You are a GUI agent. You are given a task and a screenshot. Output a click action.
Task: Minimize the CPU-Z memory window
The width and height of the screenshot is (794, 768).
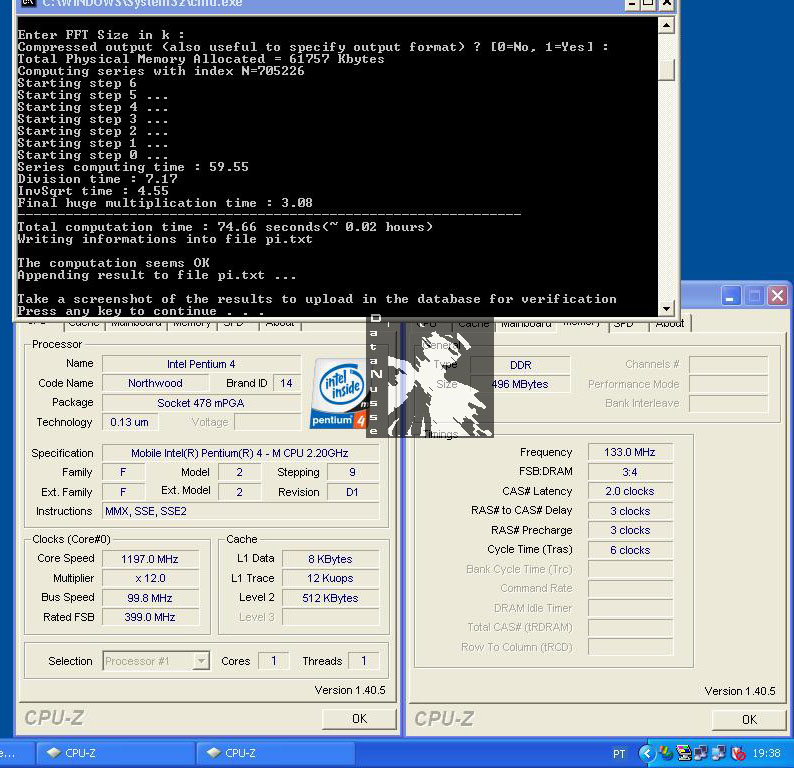tap(730, 296)
